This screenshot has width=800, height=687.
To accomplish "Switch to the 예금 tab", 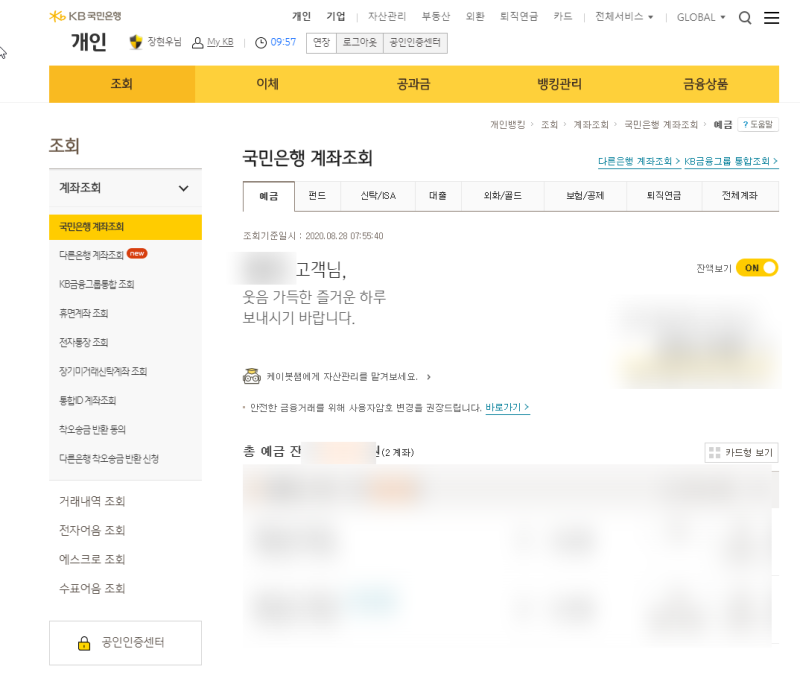I will pos(269,196).
